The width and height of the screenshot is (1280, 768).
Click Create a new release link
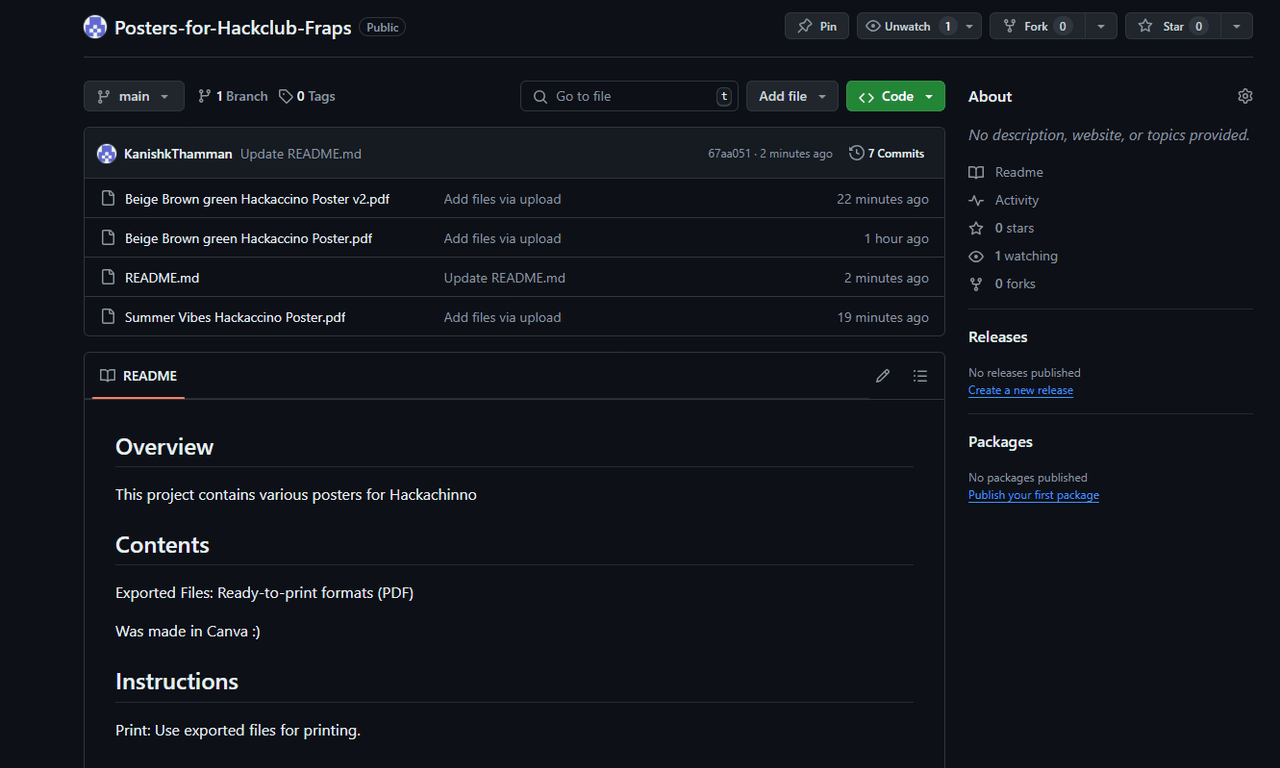[1021, 390]
